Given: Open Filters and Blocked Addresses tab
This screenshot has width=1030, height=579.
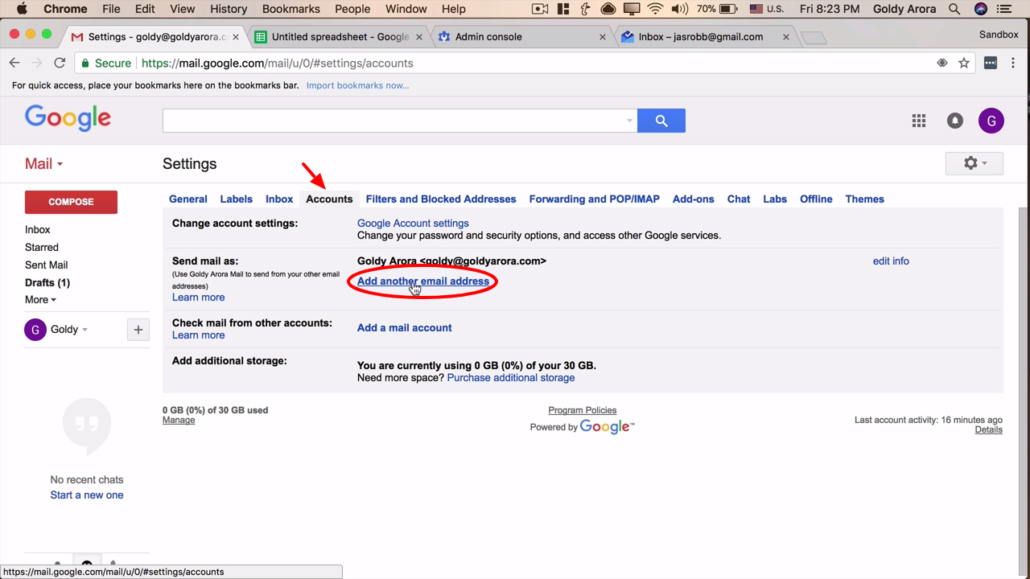Looking at the screenshot, I should pos(441,199).
